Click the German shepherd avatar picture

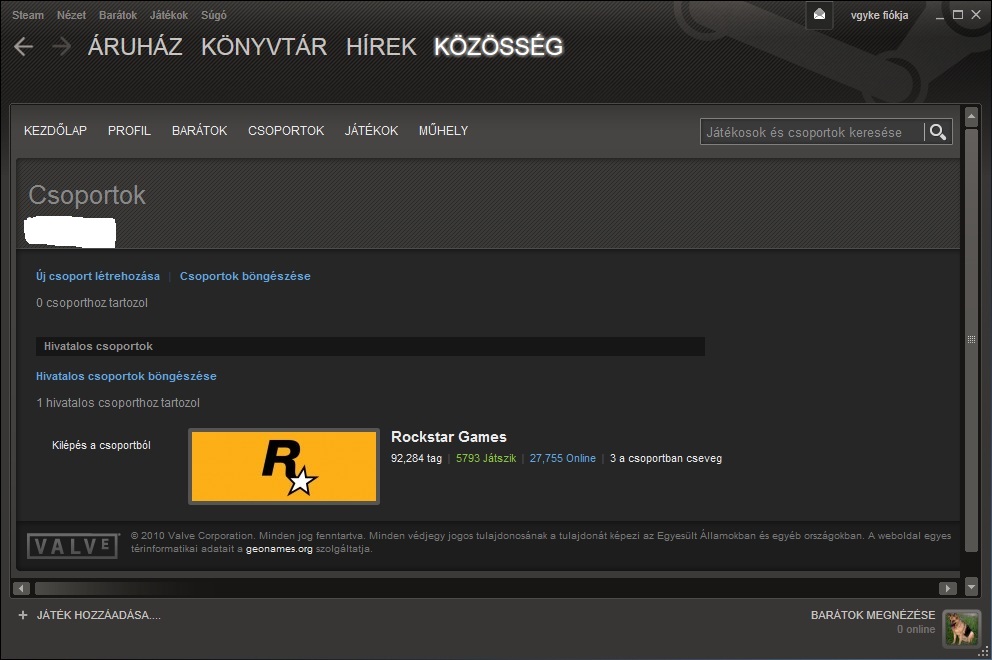[x=961, y=628]
